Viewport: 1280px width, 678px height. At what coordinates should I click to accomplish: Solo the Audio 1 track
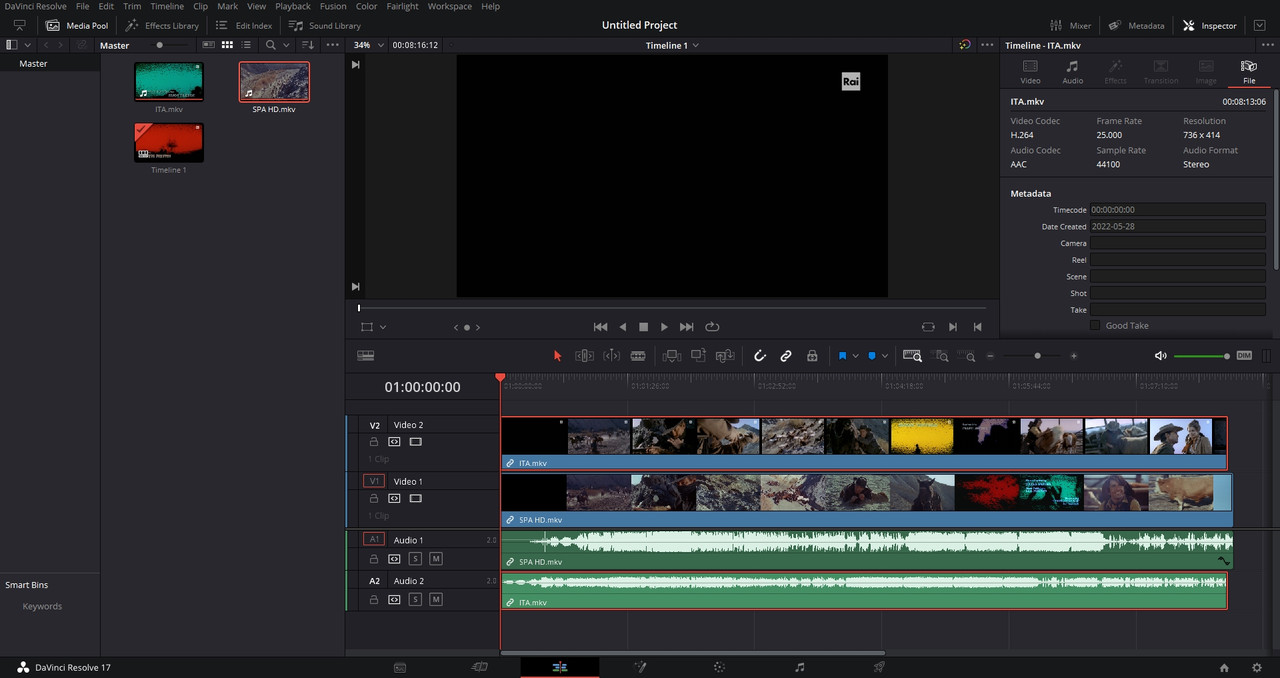pyautogui.click(x=415, y=558)
